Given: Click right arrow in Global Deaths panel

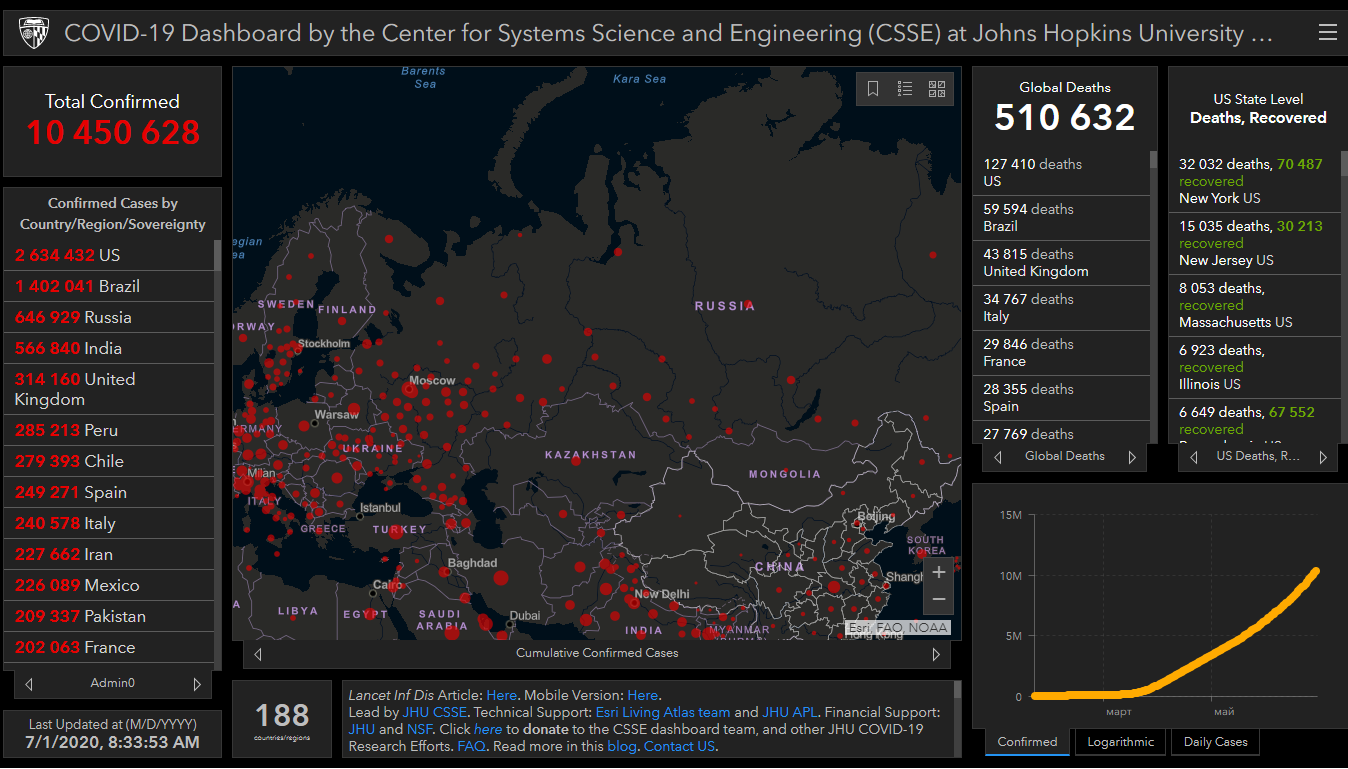Looking at the screenshot, I should click(x=1132, y=457).
